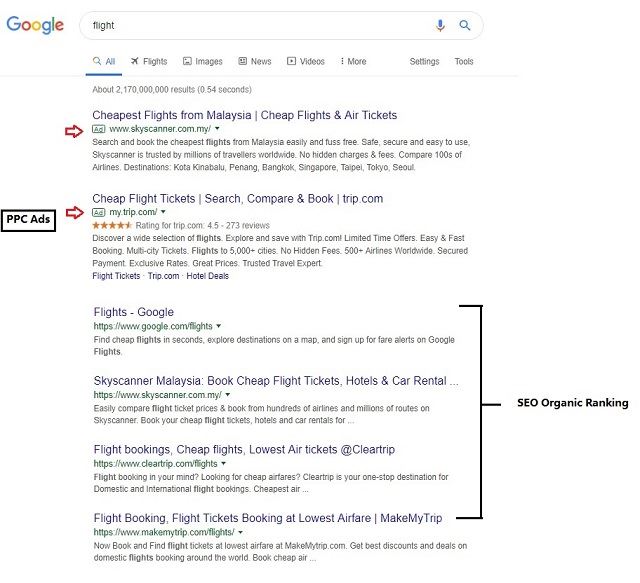
Task: Click the magnifier search button icon
Action: (464, 25)
